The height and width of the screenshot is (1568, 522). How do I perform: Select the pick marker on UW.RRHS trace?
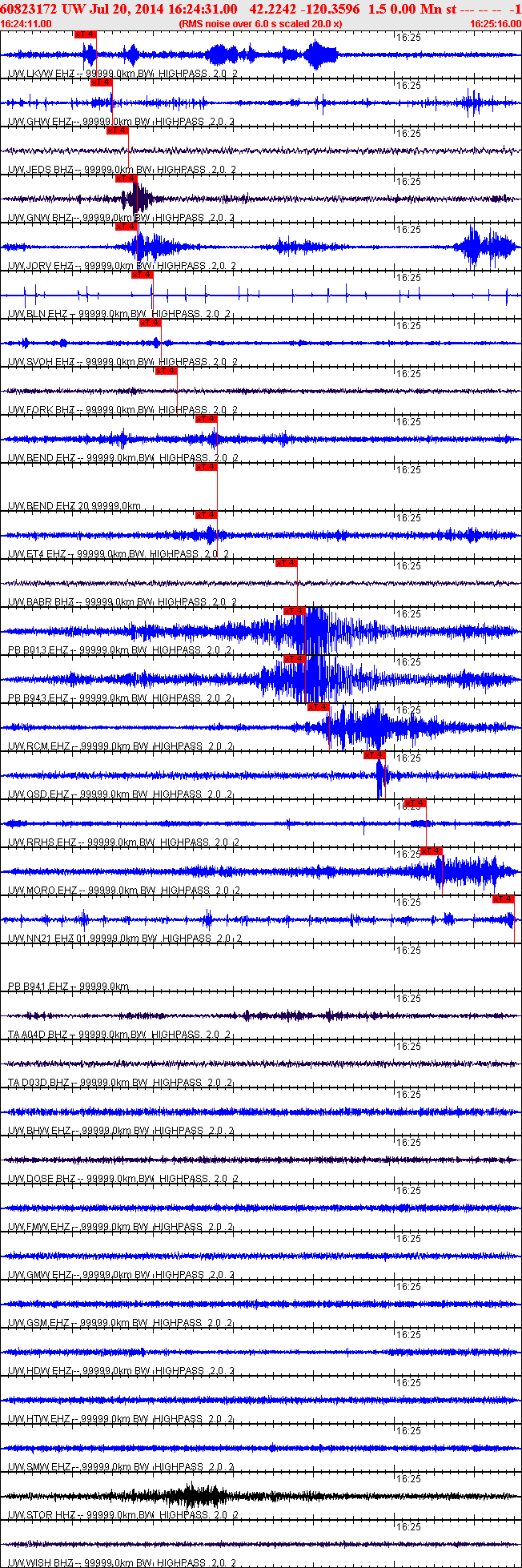pyautogui.click(x=414, y=803)
